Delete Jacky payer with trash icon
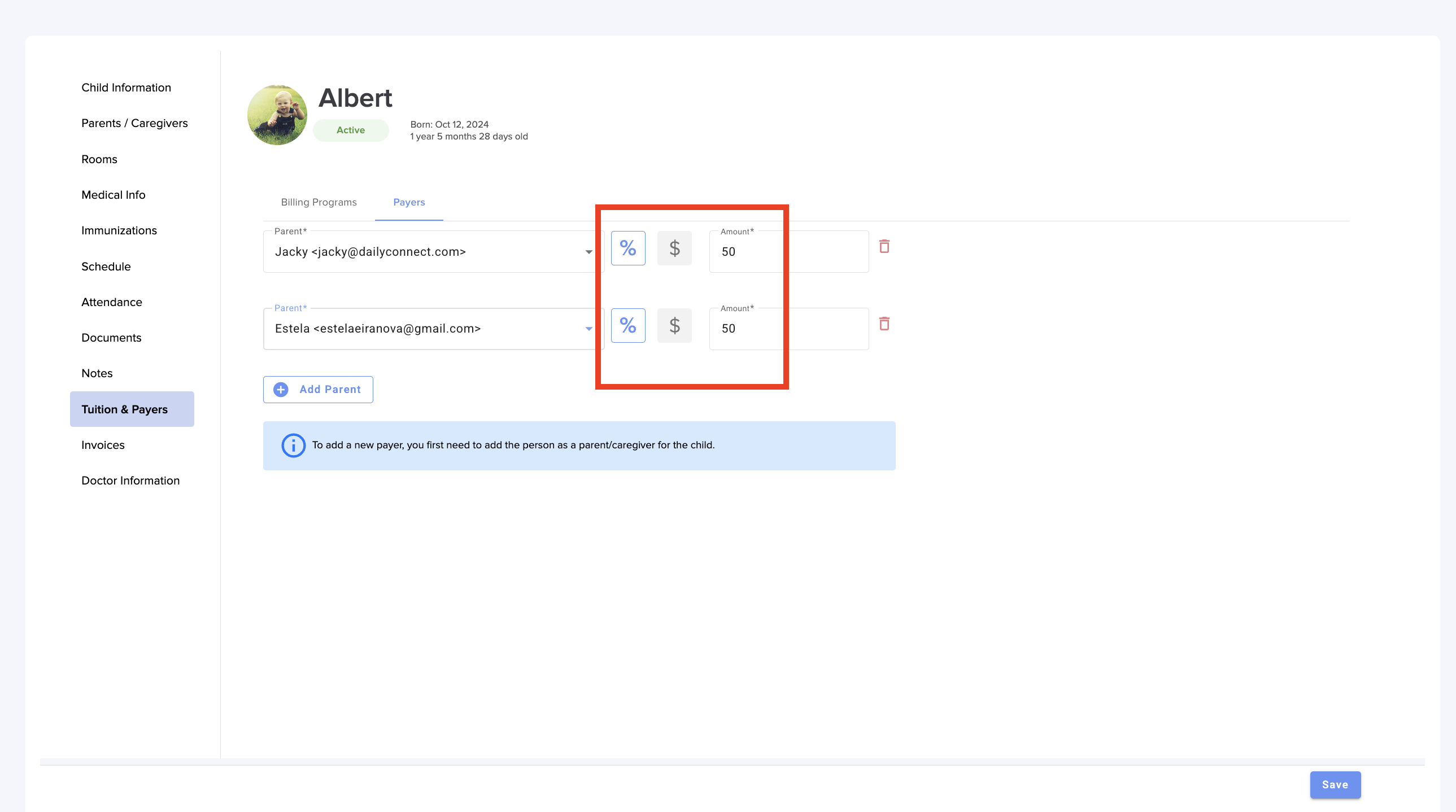The width and height of the screenshot is (1456, 812). (884, 246)
